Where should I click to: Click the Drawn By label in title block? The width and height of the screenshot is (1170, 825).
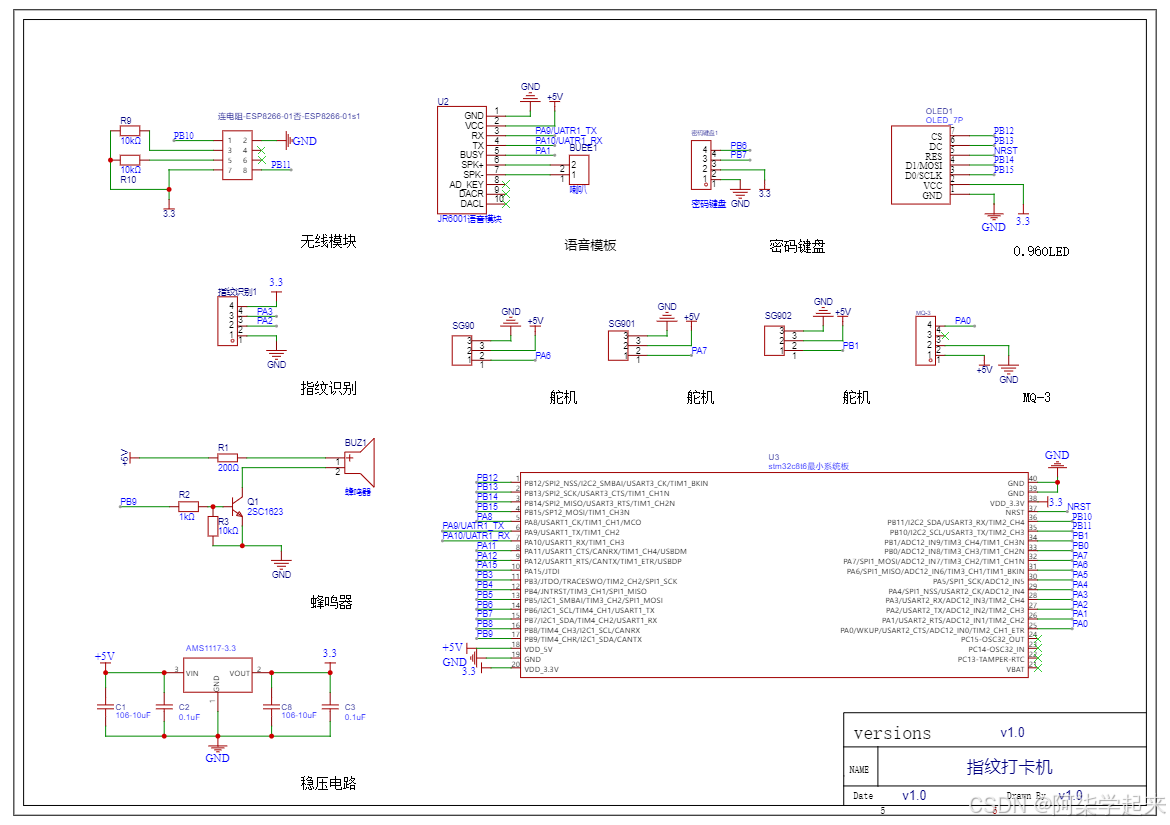1026,796
